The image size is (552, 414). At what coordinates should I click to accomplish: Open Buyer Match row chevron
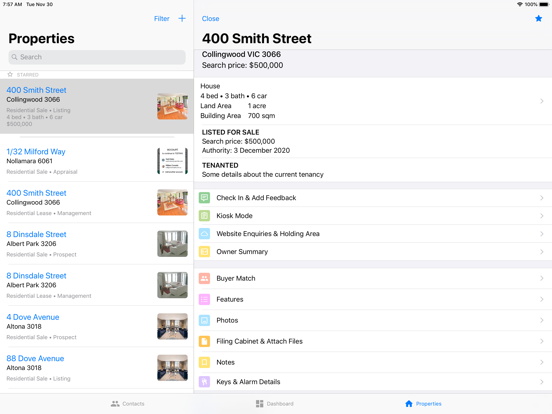point(541,278)
